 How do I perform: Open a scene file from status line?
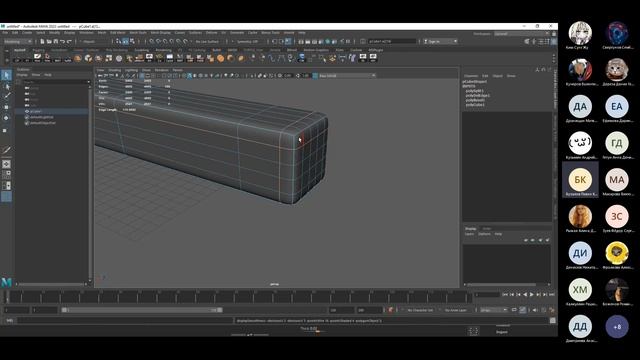coord(49,41)
